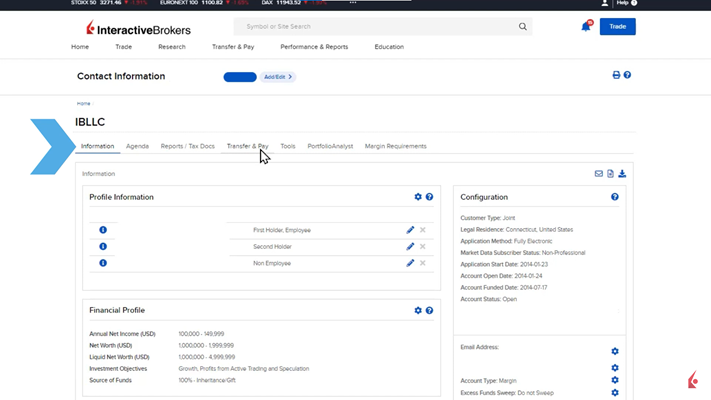The image size is (711, 400).
Task: Open the Performance & Reports menu
Action: (314, 47)
